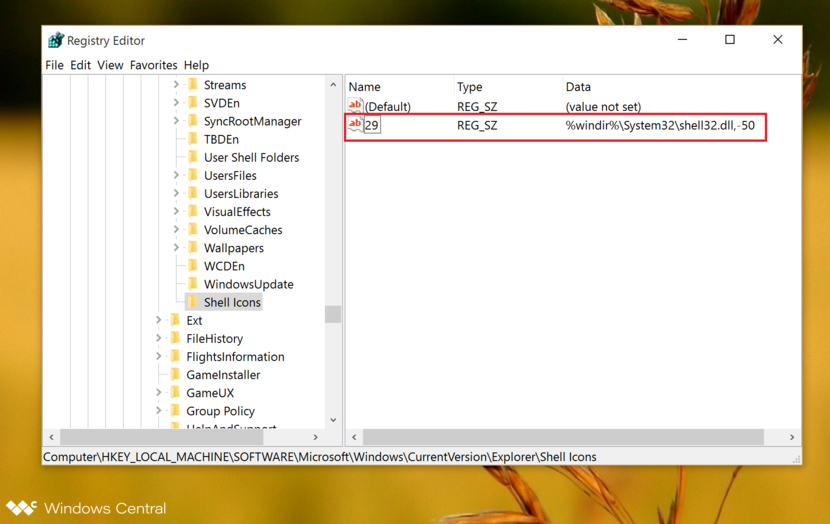Expand the GameUX key

(158, 392)
